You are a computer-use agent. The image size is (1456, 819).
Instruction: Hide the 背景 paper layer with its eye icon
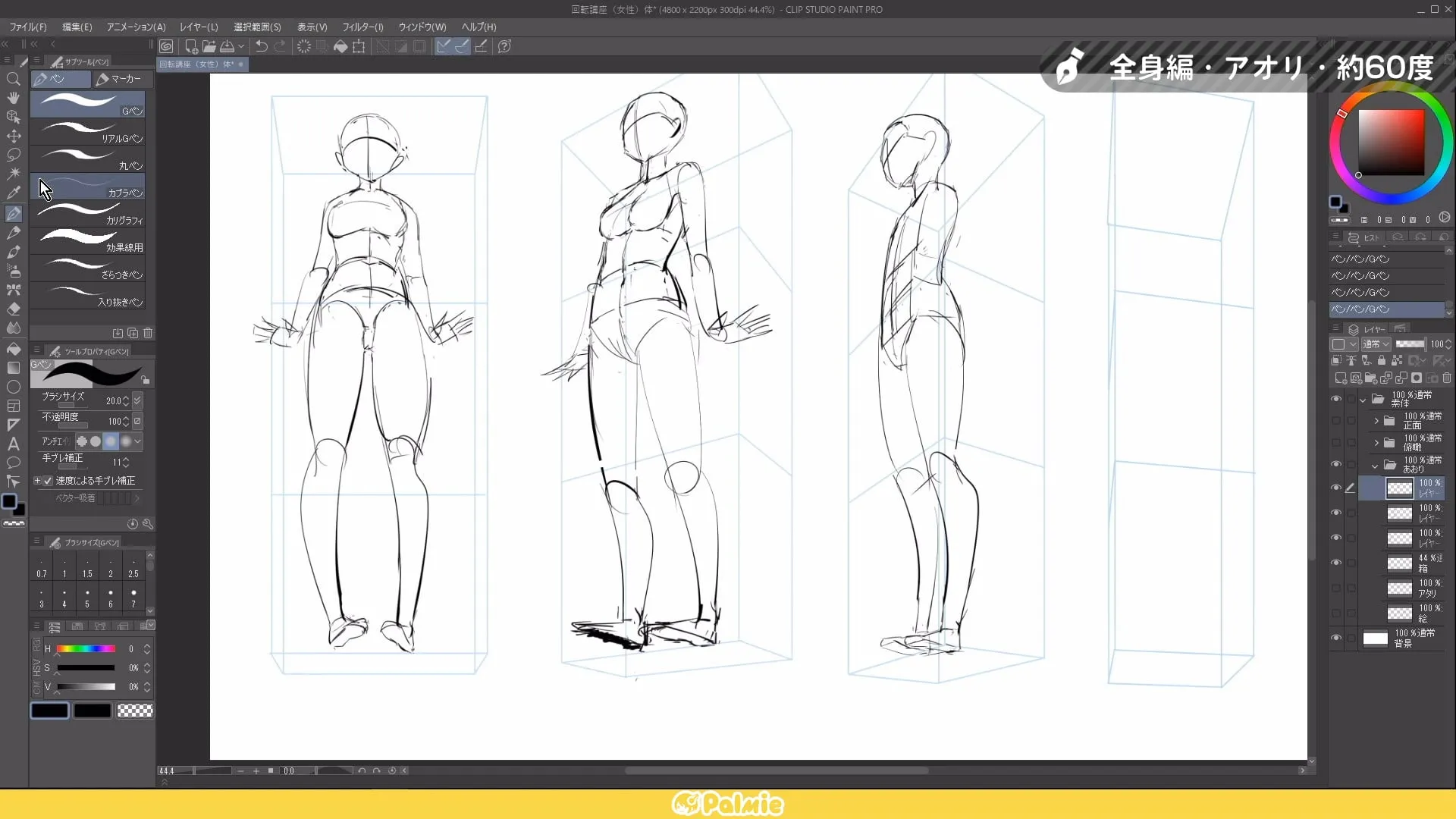click(x=1336, y=638)
